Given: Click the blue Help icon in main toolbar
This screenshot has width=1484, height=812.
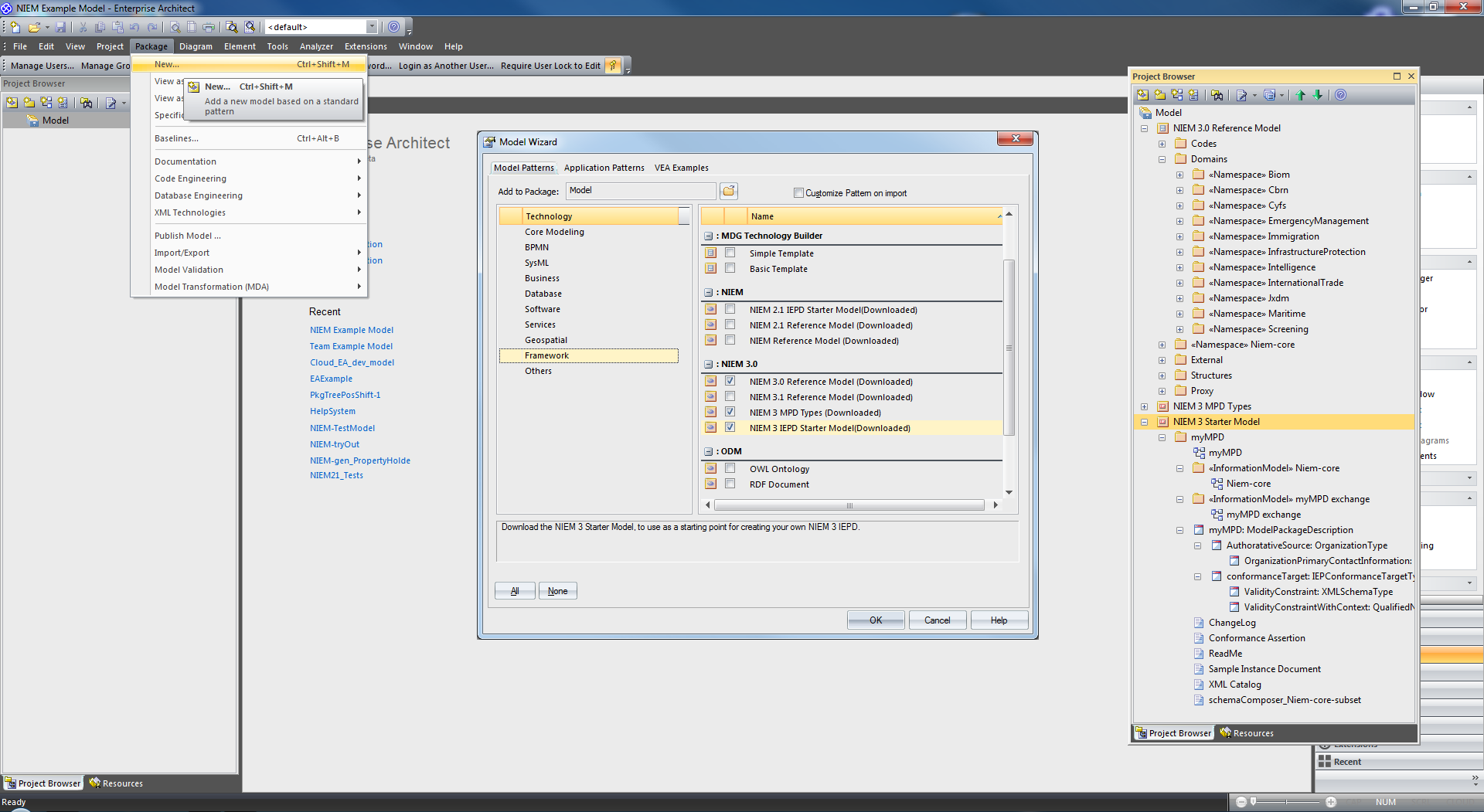Looking at the screenshot, I should click(394, 27).
